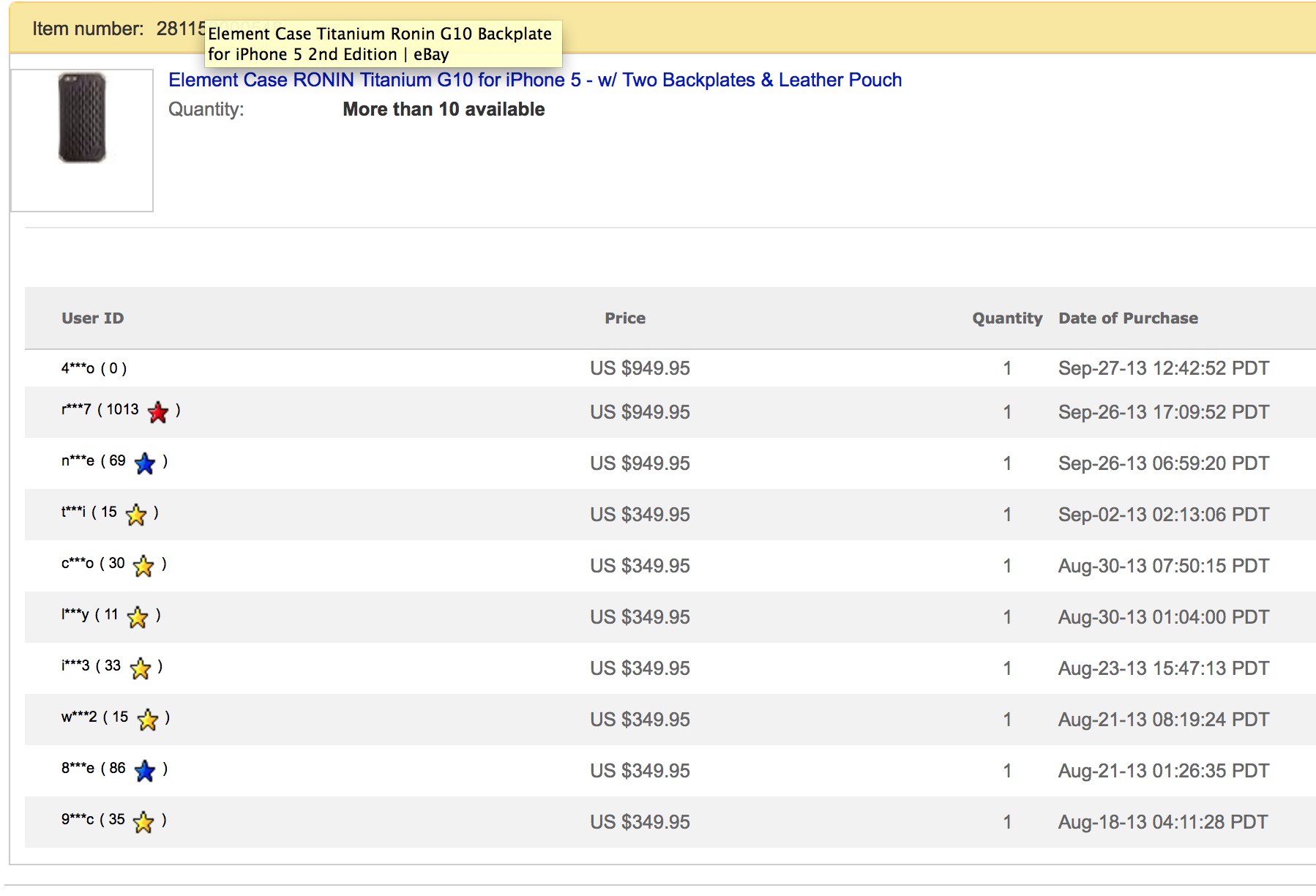This screenshot has width=1316, height=896.
Task: Click the yellow star beside l***y
Action: click(x=138, y=617)
